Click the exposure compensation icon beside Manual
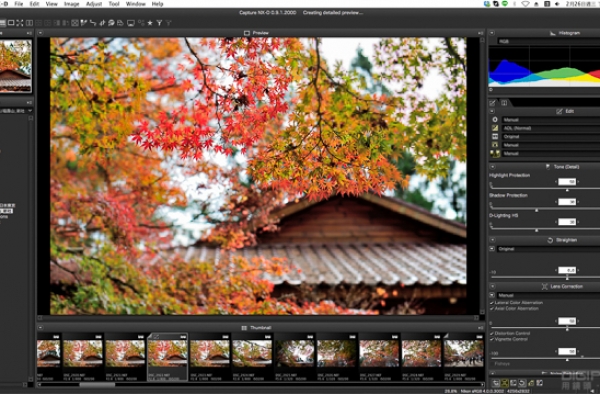The width and height of the screenshot is (600, 394). (495, 120)
